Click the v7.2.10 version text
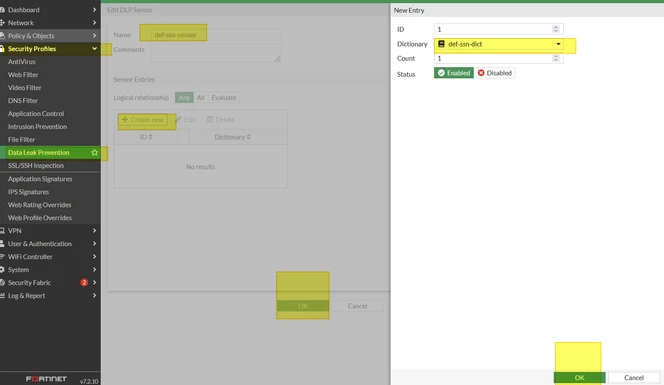Screen dimensions: 664x385 [x=89, y=381]
